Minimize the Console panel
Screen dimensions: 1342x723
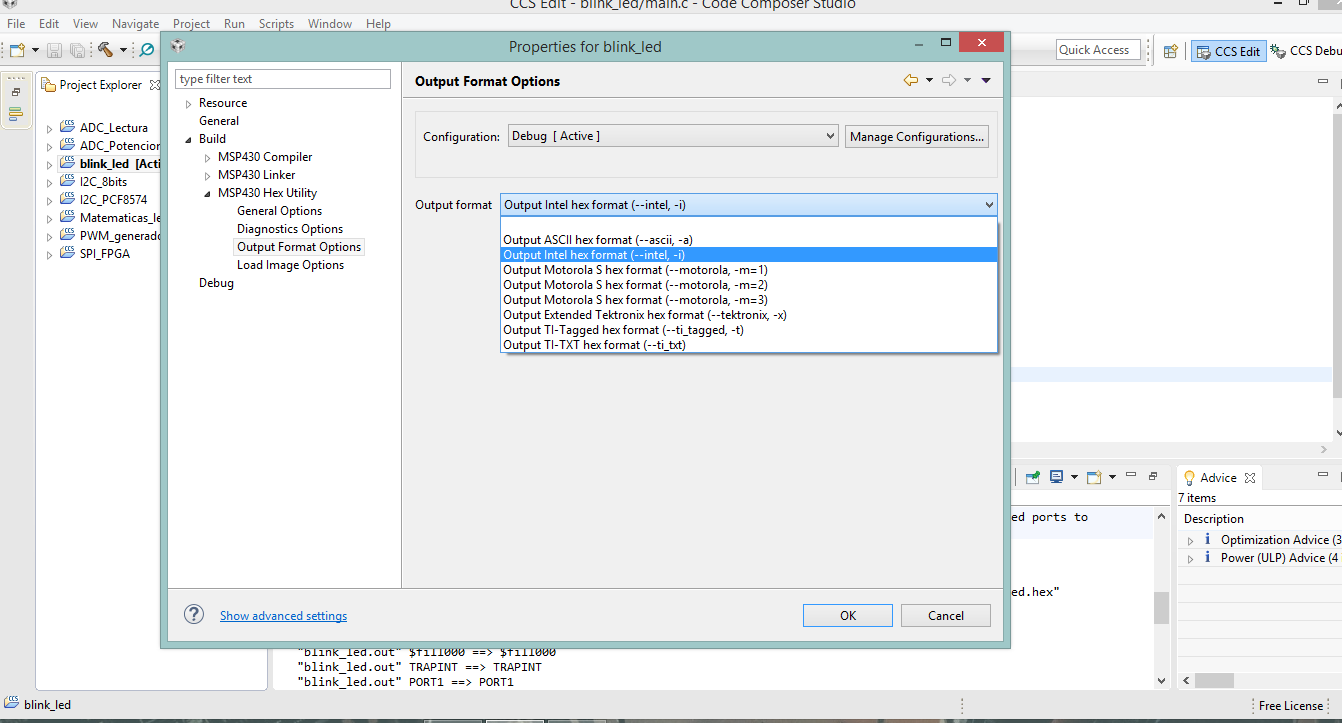(1131, 476)
